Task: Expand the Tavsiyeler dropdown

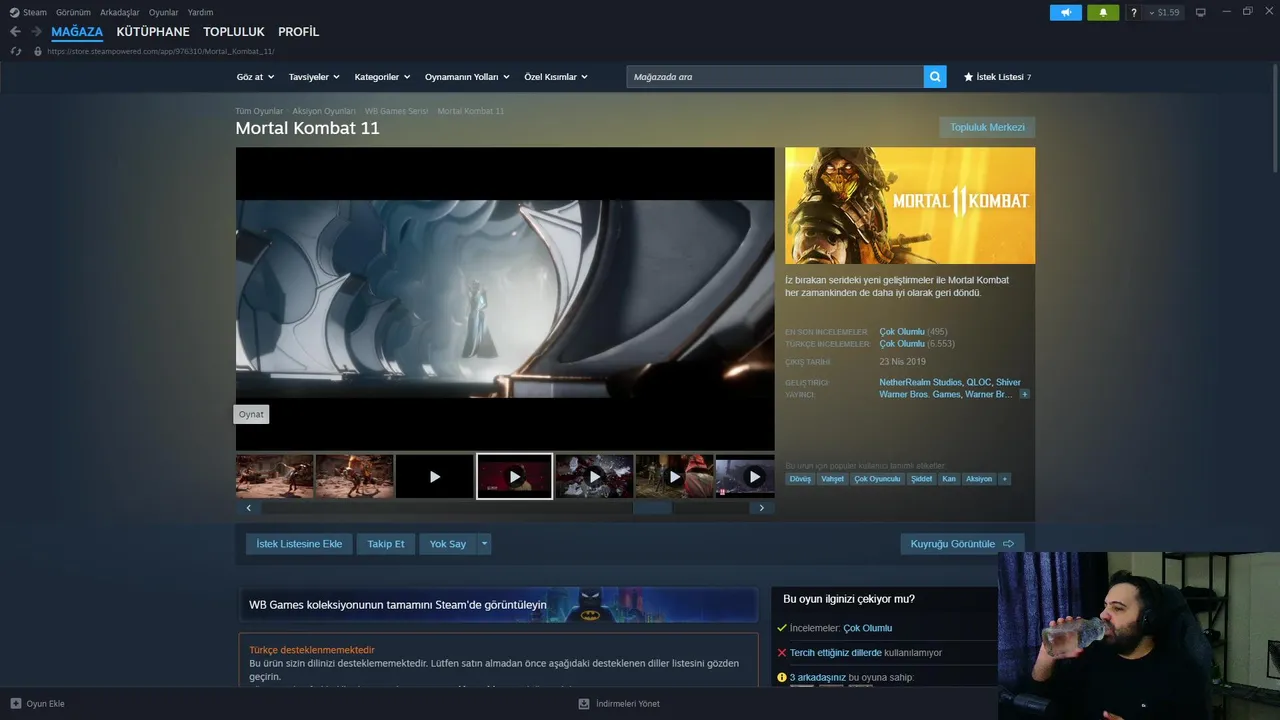Action: [314, 77]
